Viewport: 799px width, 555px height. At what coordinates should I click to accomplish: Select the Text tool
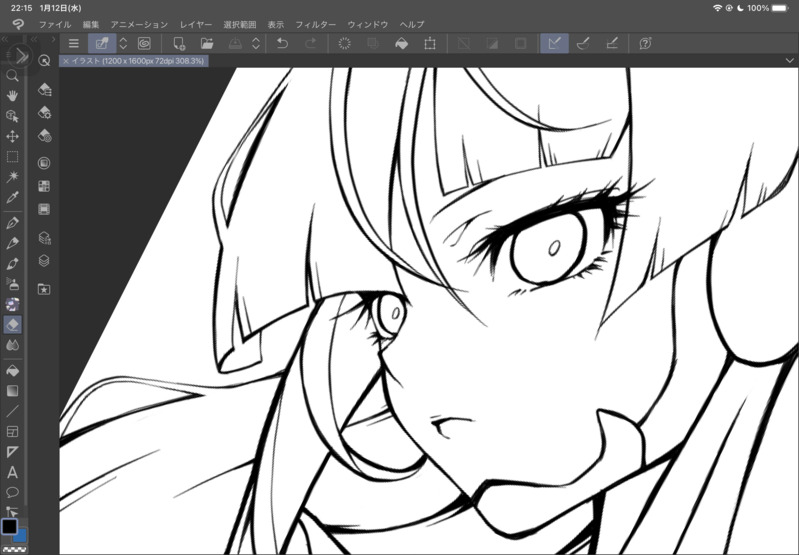click(12, 472)
